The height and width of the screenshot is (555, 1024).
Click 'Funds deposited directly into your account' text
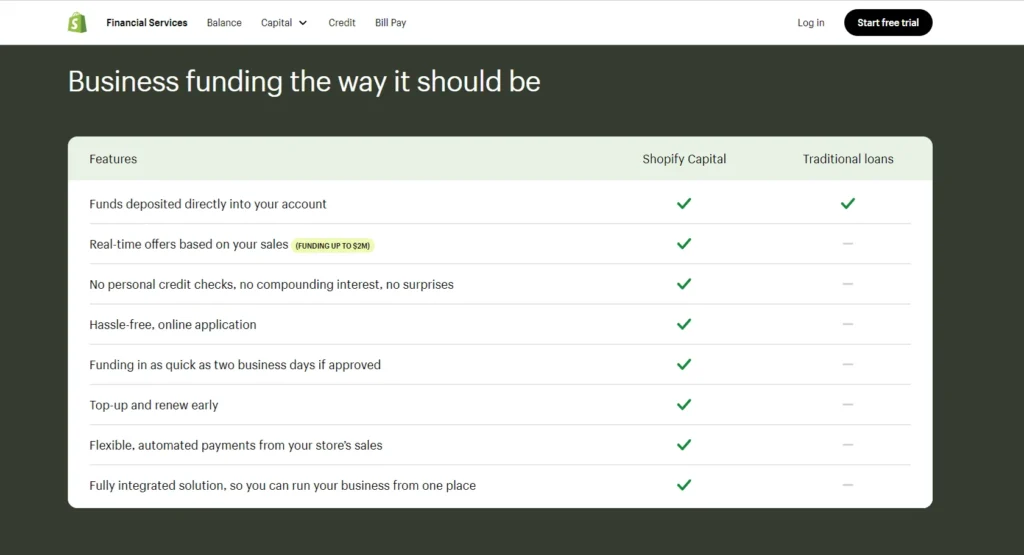[208, 204]
